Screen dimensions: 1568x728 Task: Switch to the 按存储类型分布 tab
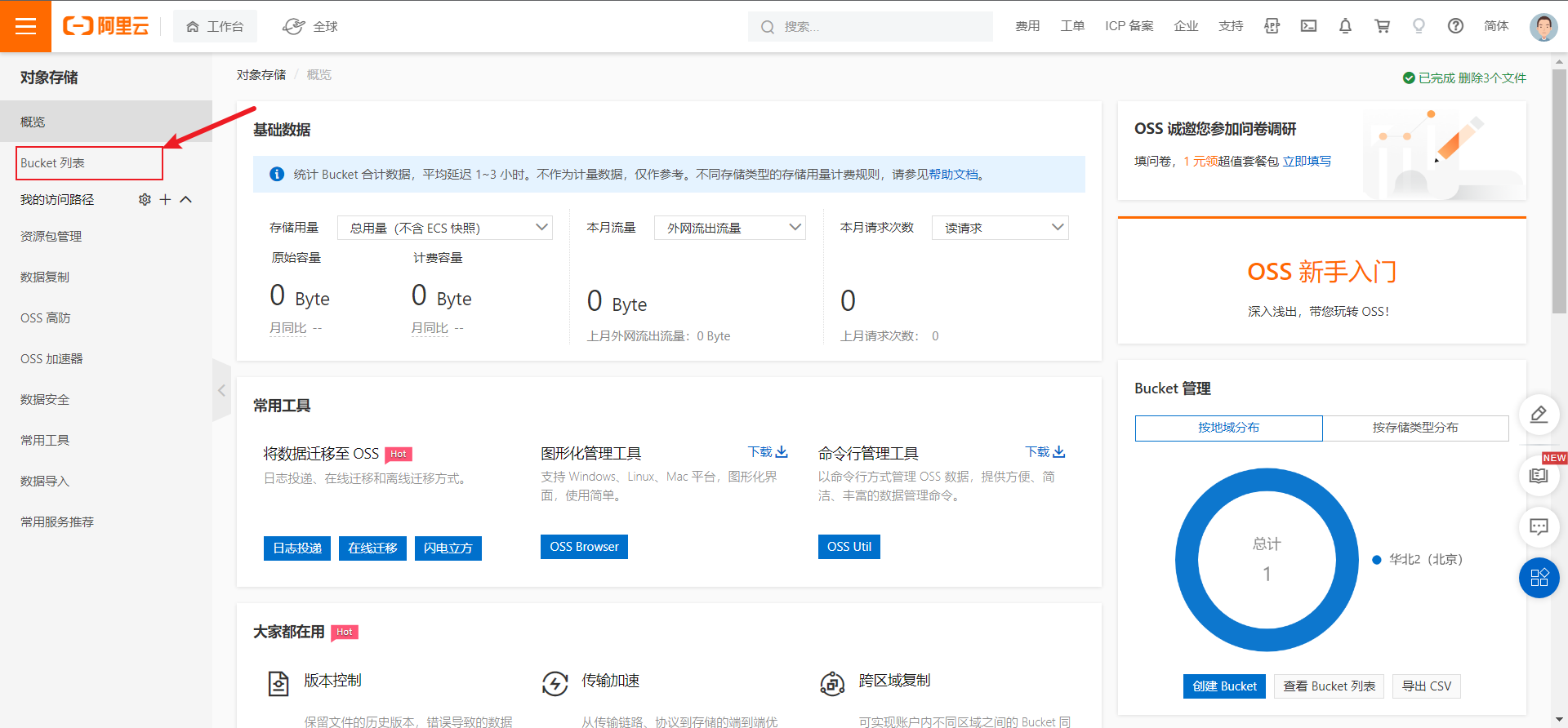(1415, 428)
